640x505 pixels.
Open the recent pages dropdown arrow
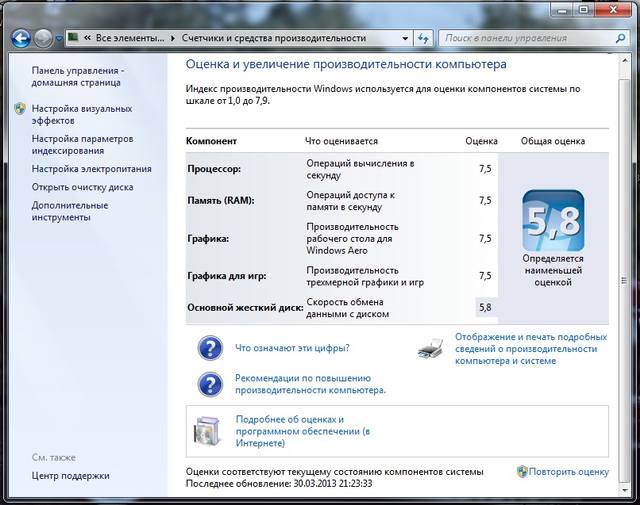coord(59,39)
